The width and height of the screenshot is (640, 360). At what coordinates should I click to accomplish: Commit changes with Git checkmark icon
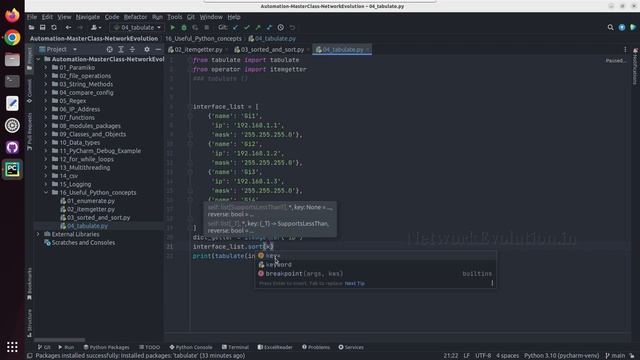point(247,27)
